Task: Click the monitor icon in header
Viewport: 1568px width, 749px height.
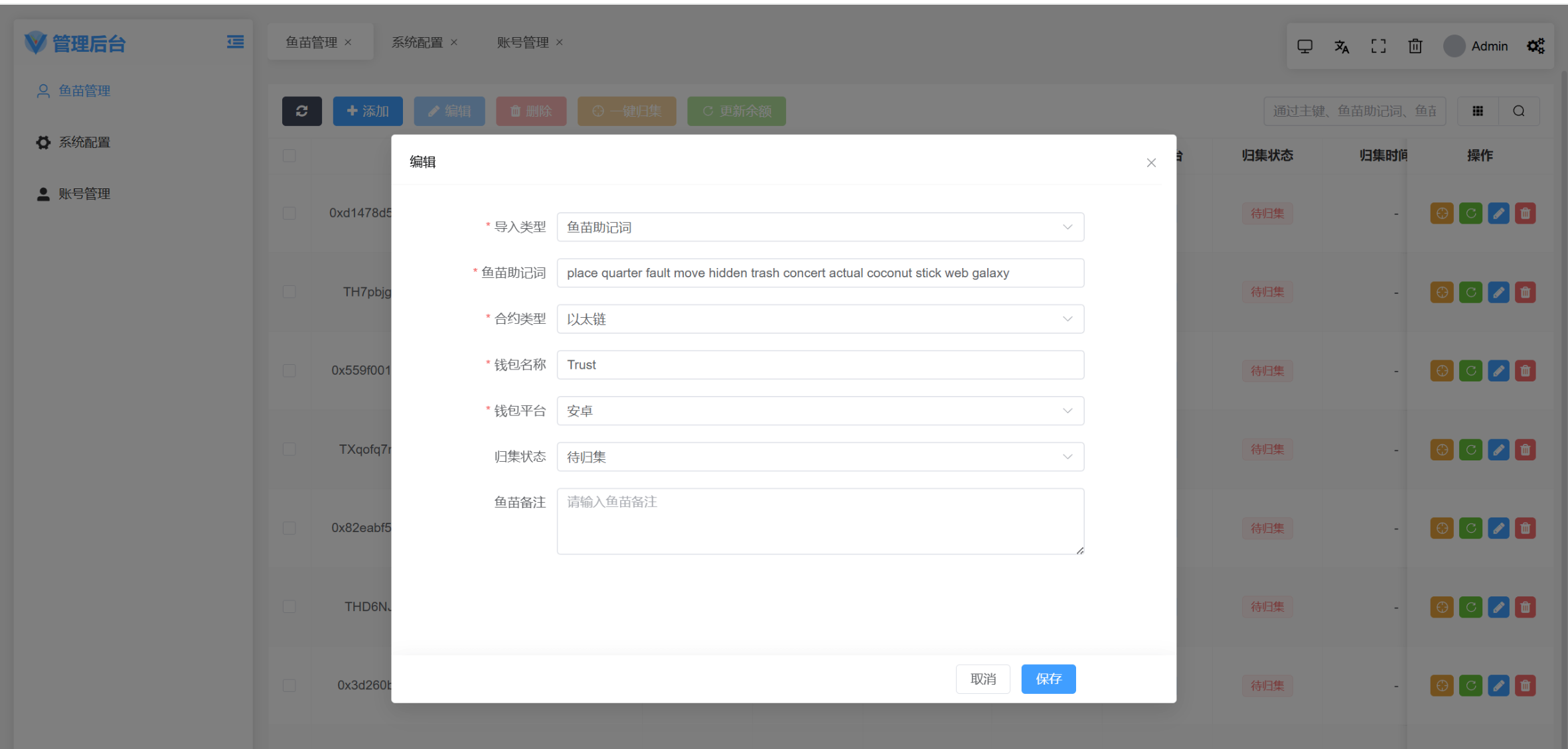Action: coord(1305,46)
